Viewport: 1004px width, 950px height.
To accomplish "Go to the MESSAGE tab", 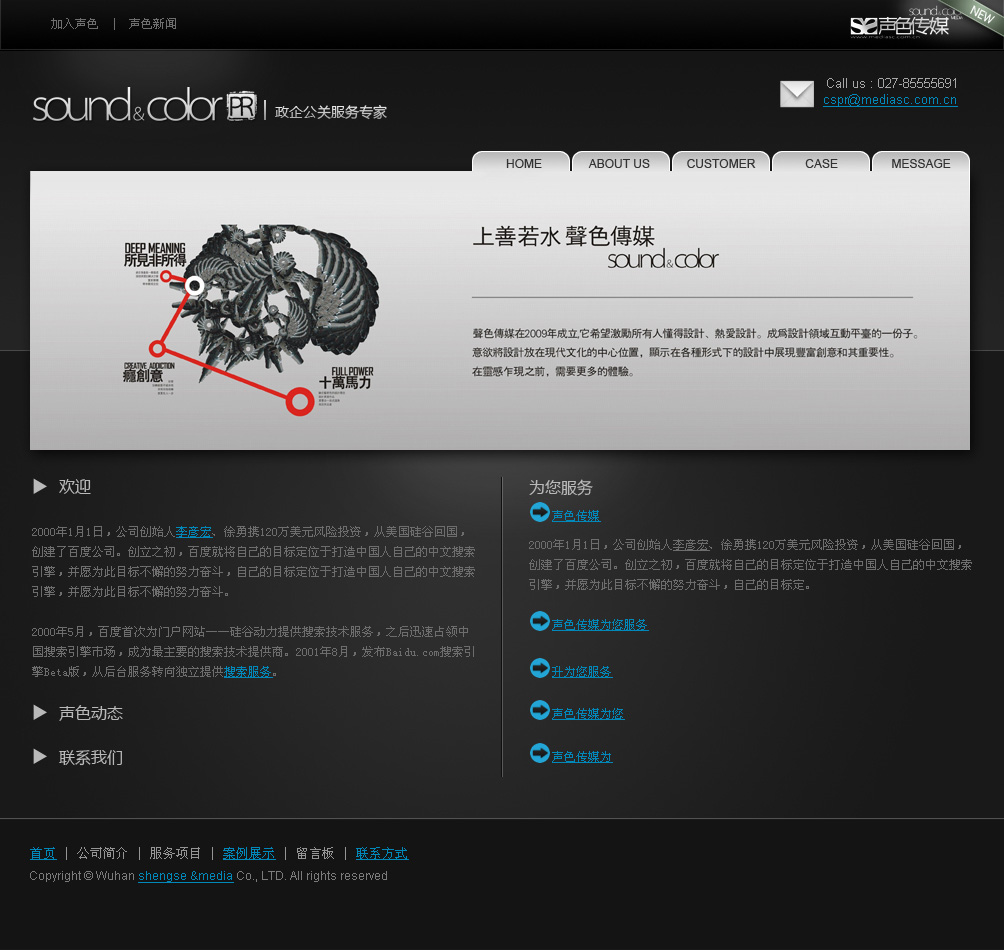I will pyautogui.click(x=921, y=162).
